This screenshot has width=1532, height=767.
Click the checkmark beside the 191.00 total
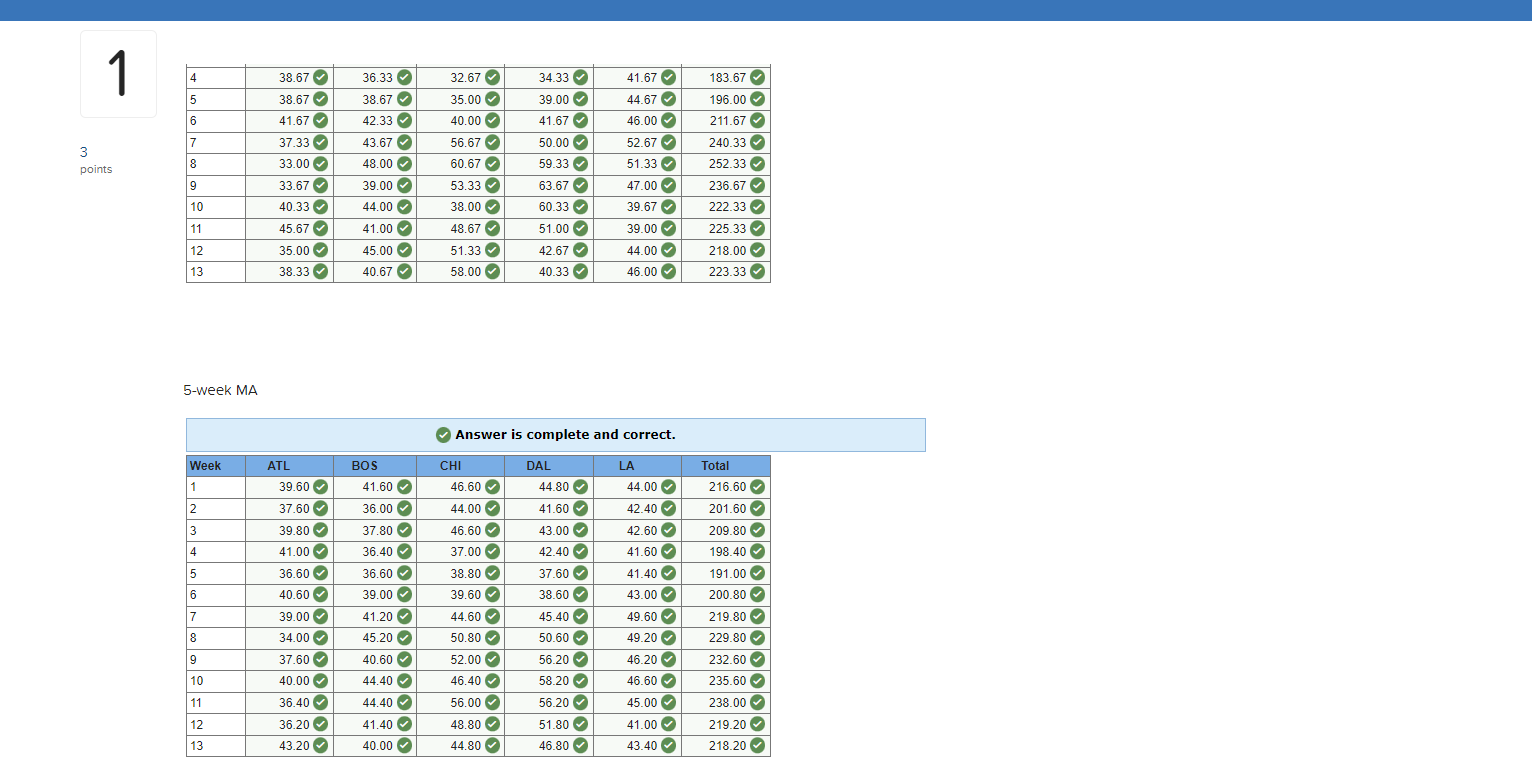757,573
